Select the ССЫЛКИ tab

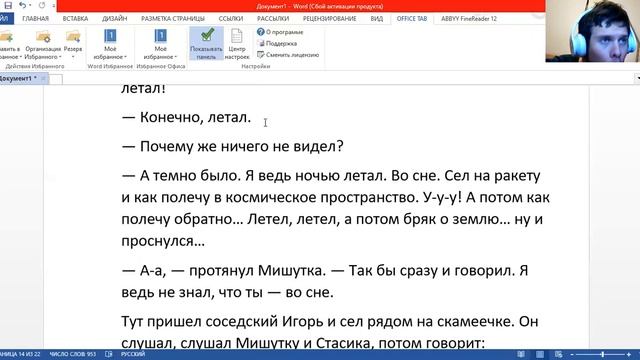click(x=231, y=19)
